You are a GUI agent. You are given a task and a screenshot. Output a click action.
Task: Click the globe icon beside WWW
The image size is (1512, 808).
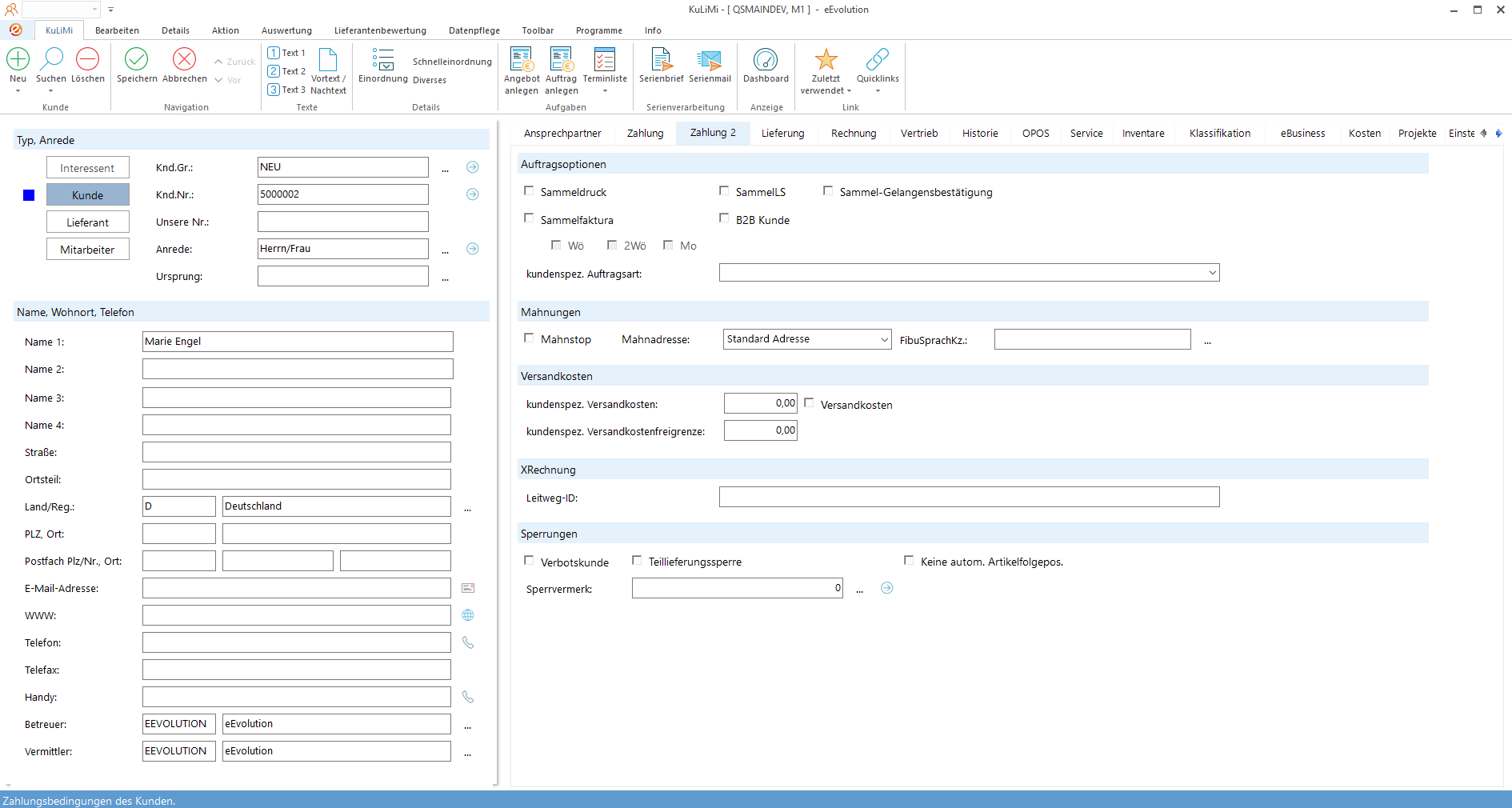coord(468,615)
